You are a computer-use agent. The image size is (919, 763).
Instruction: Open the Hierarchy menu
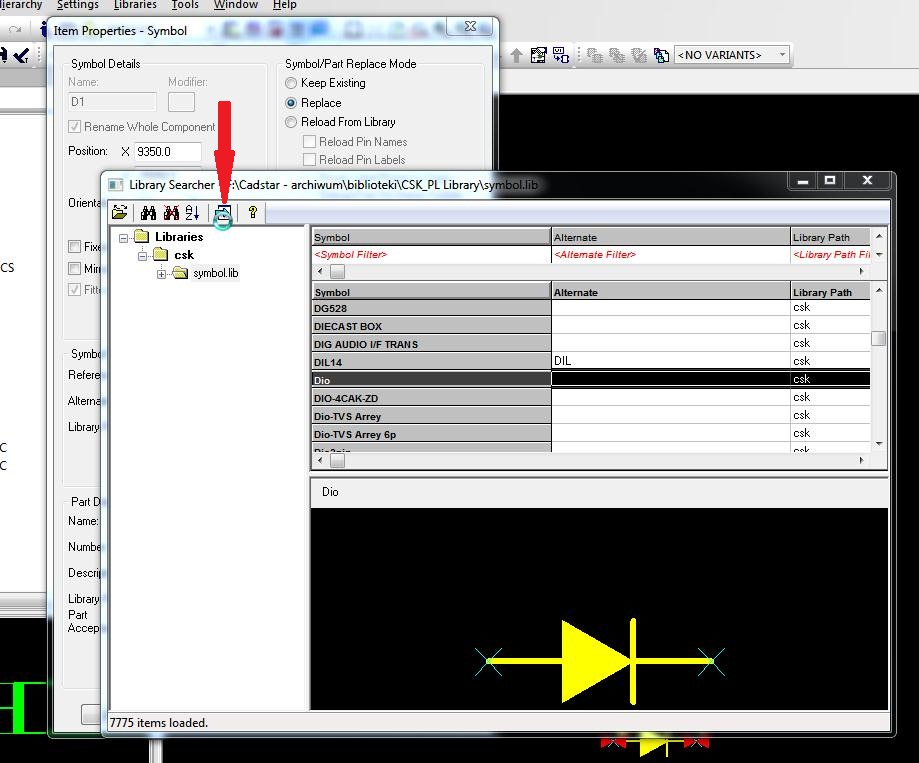pos(21,5)
